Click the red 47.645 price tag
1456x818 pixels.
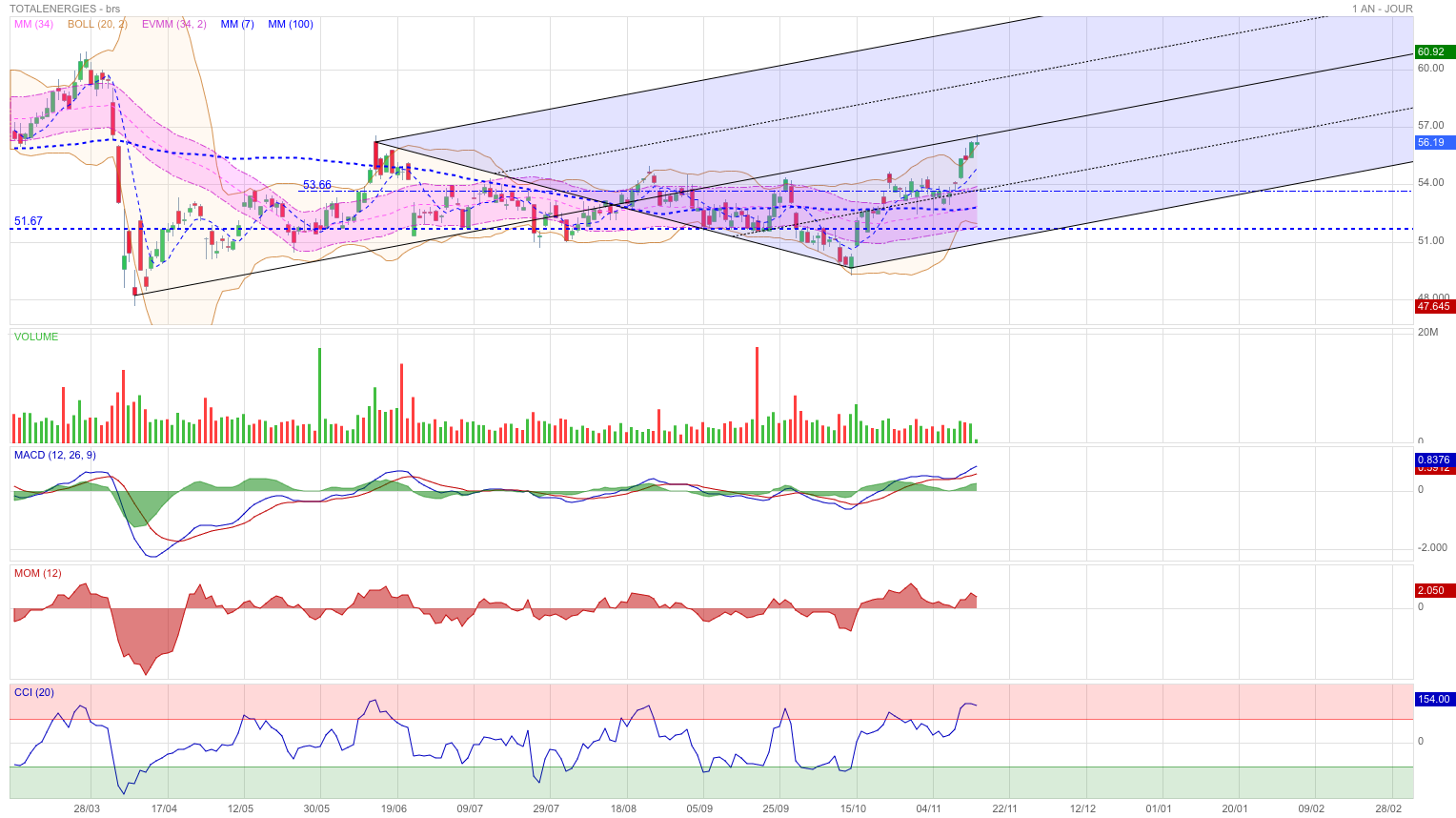pos(1433,306)
